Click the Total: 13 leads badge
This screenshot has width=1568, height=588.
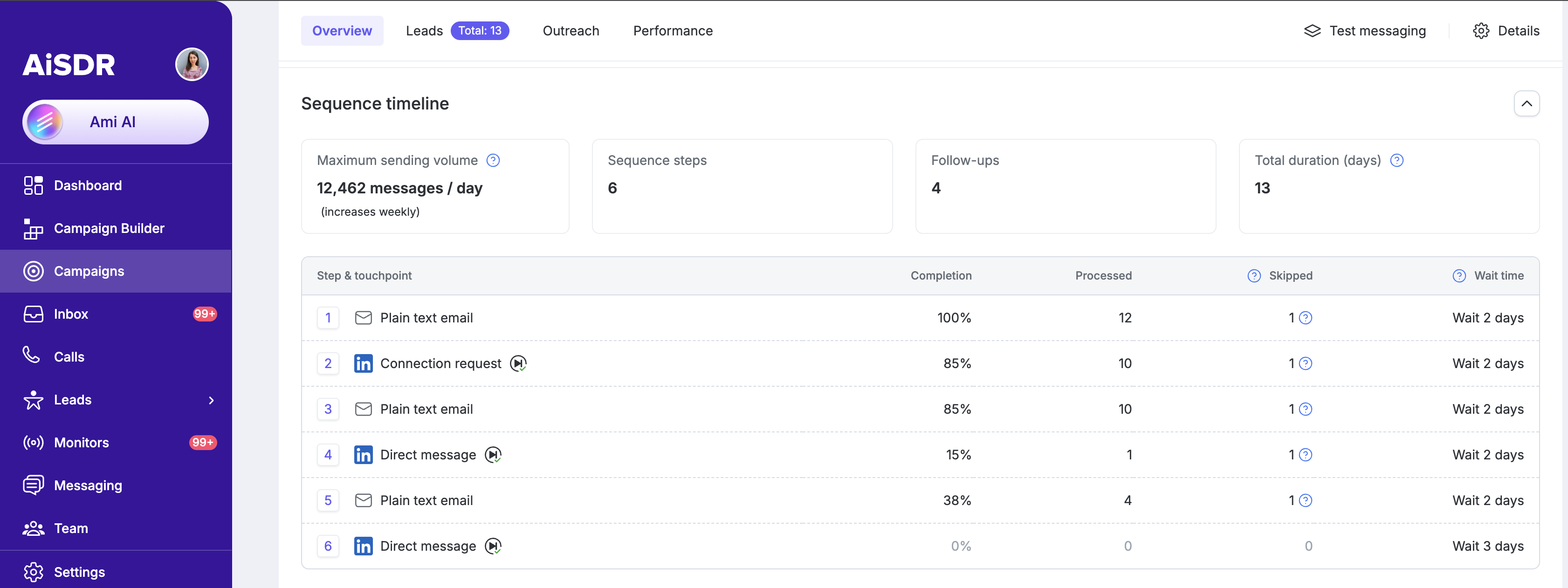[480, 31]
